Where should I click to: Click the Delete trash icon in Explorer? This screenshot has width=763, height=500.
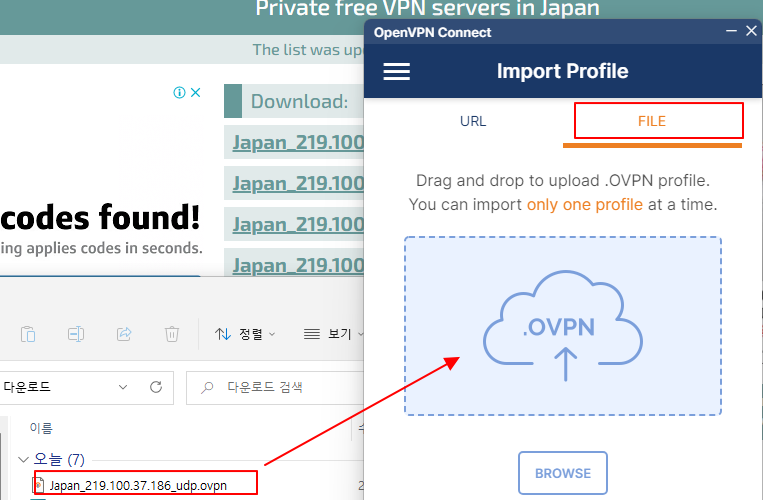[172, 334]
